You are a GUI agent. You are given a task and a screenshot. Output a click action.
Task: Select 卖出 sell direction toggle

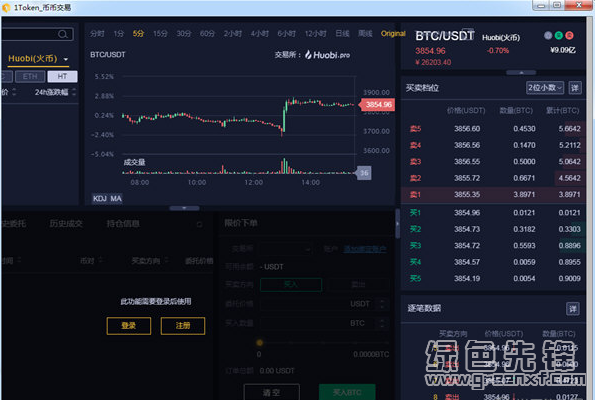pyautogui.click(x=358, y=284)
